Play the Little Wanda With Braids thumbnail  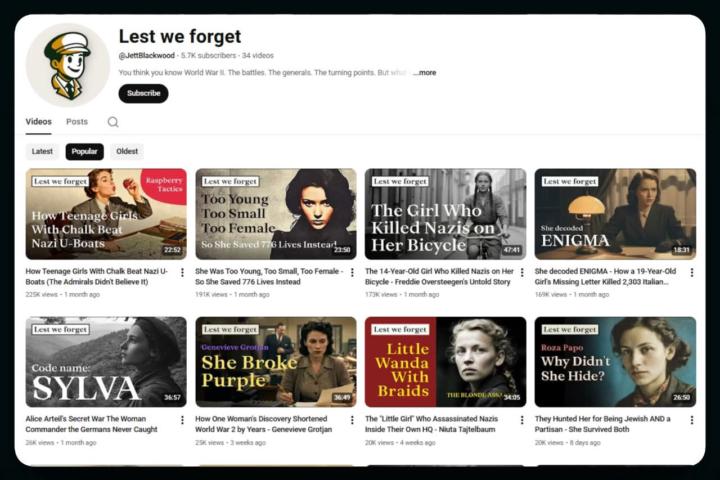(445, 362)
